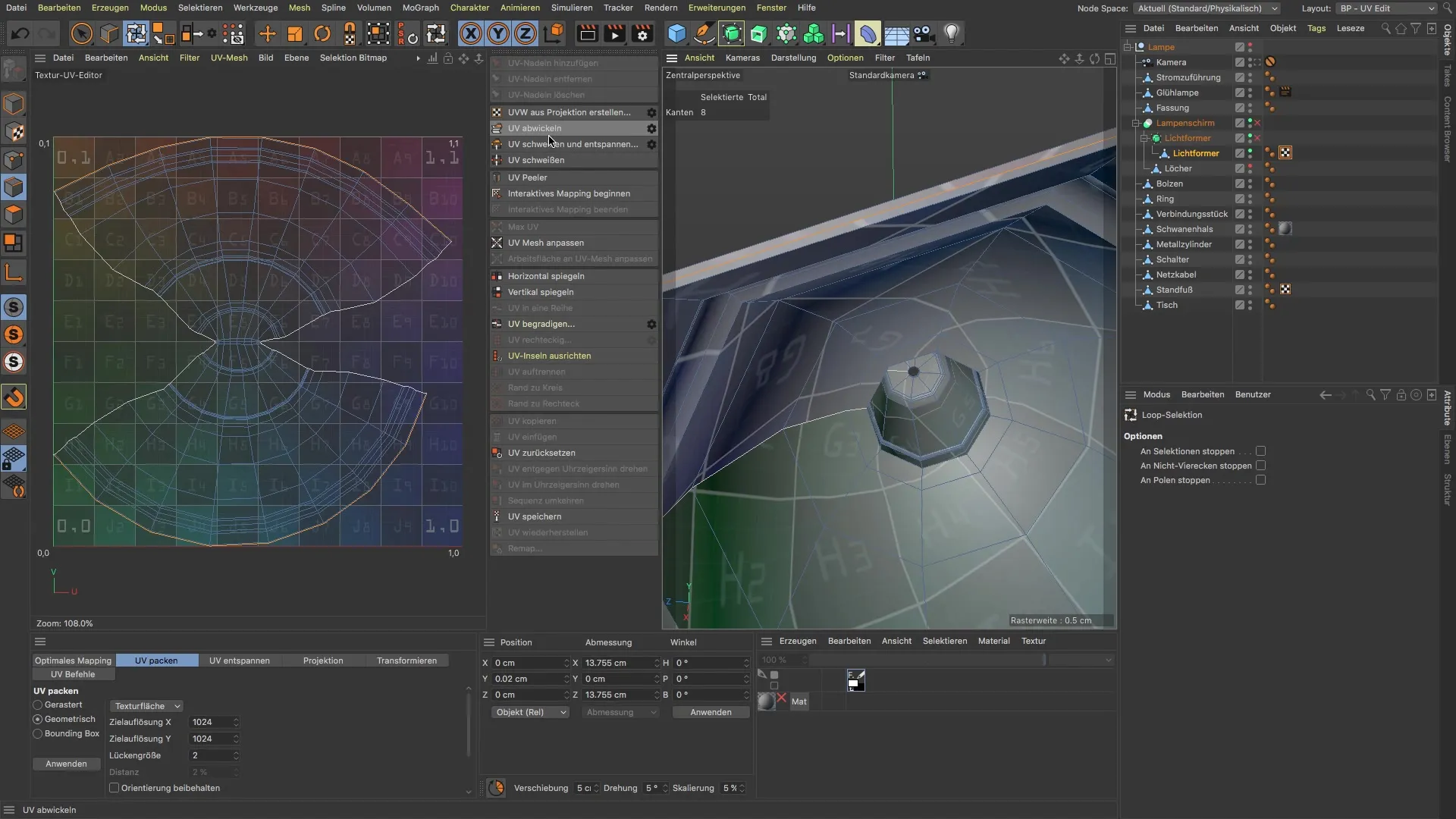Screen dimensions: 1456x819
Task: Click the floor grid object icon
Action: [896, 33]
